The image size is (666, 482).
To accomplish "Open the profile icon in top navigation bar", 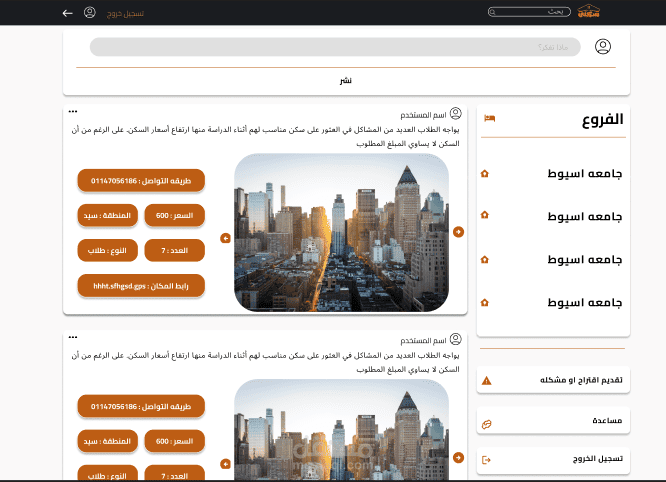I will pos(90,12).
